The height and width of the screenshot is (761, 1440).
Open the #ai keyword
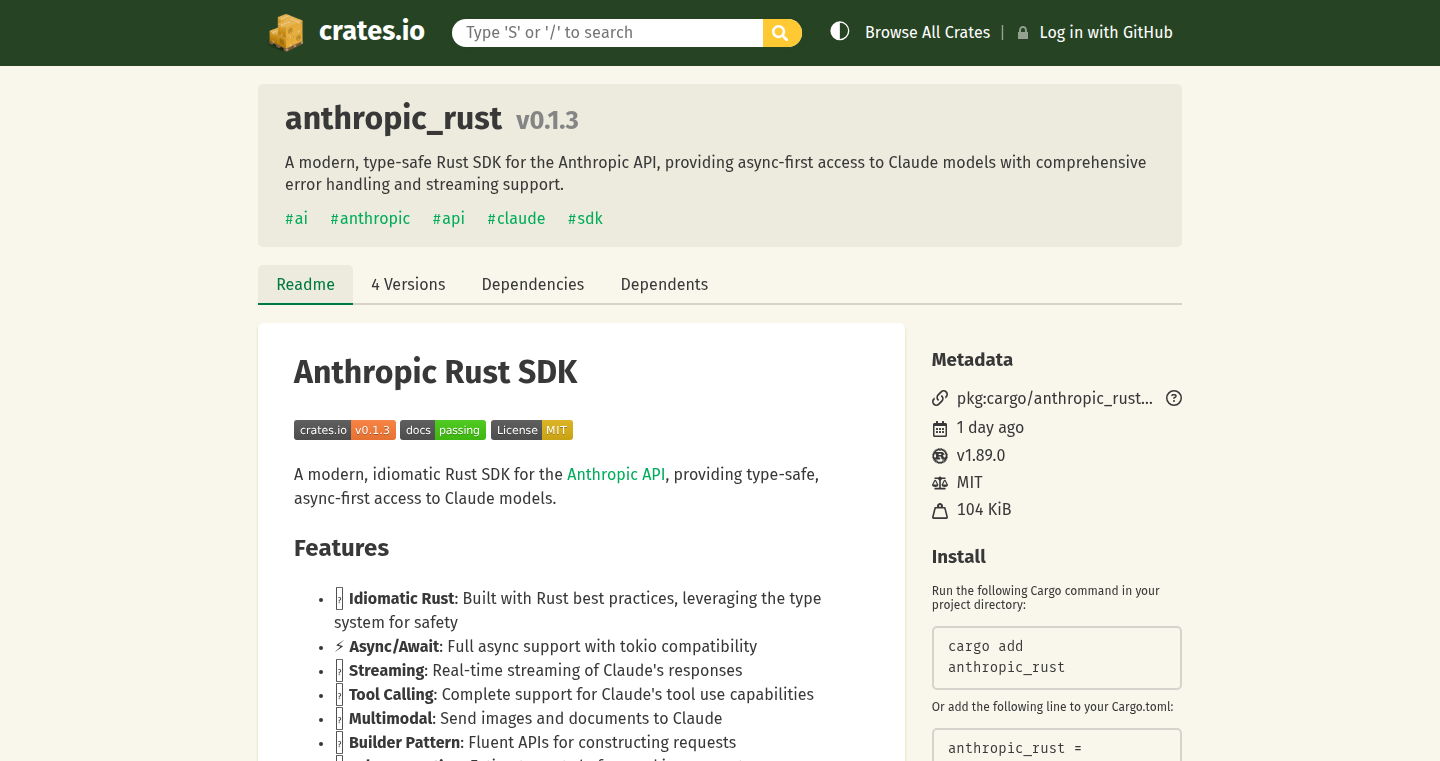point(296,218)
